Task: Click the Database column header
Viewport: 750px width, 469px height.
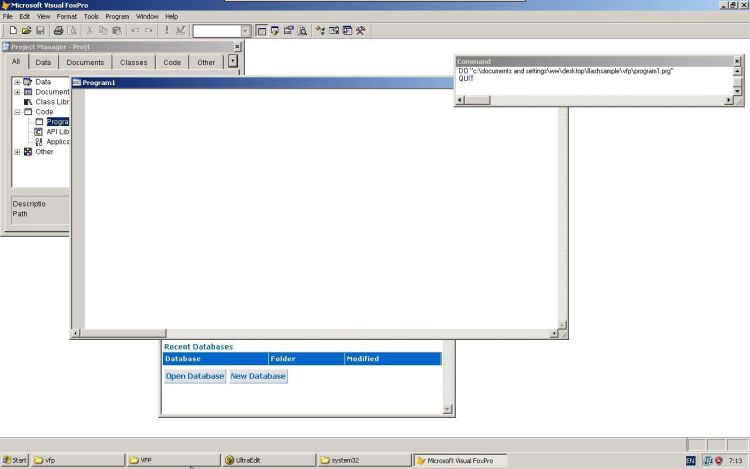Action: (x=216, y=359)
